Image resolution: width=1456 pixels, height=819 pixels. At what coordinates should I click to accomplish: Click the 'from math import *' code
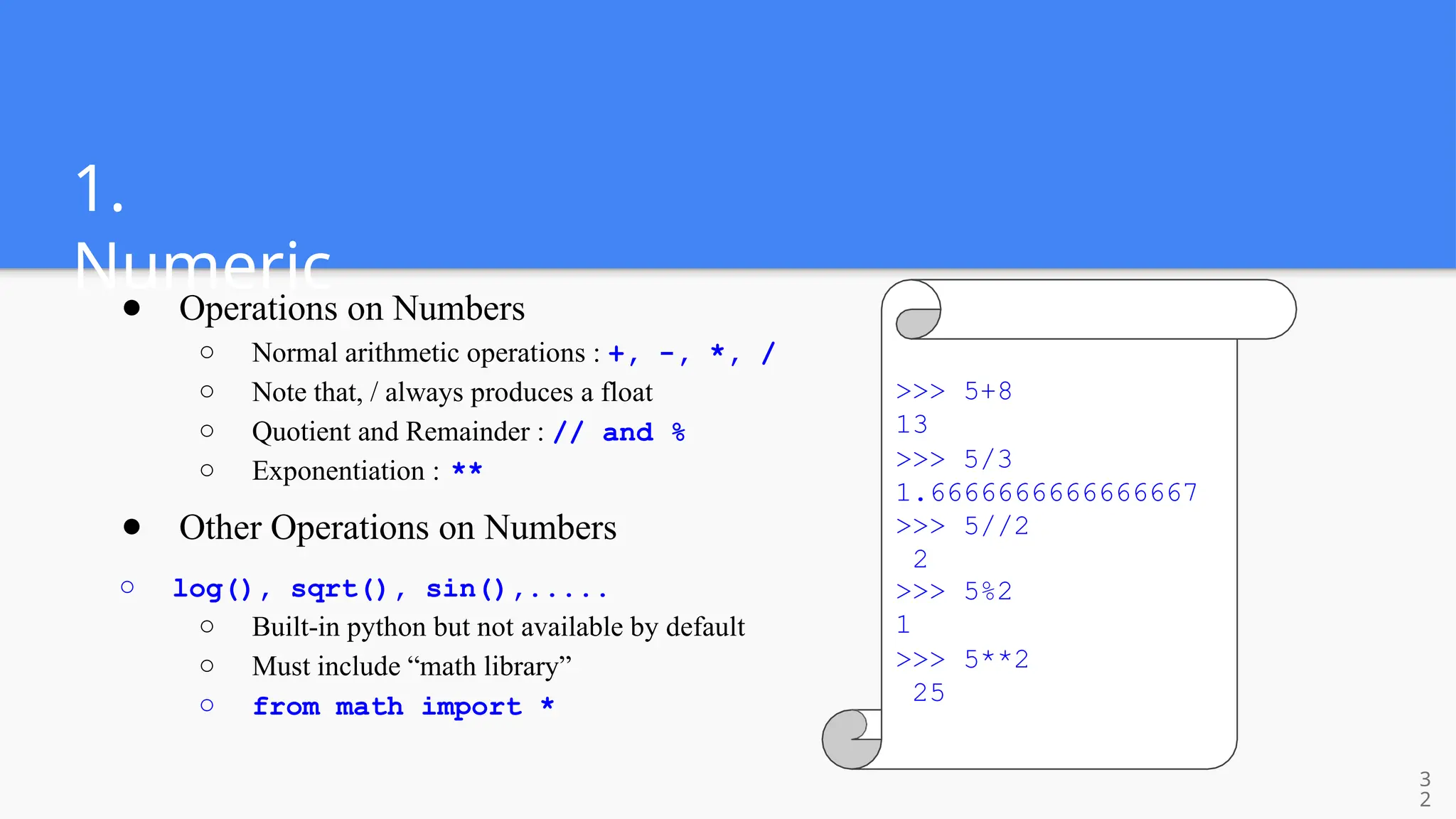403,706
